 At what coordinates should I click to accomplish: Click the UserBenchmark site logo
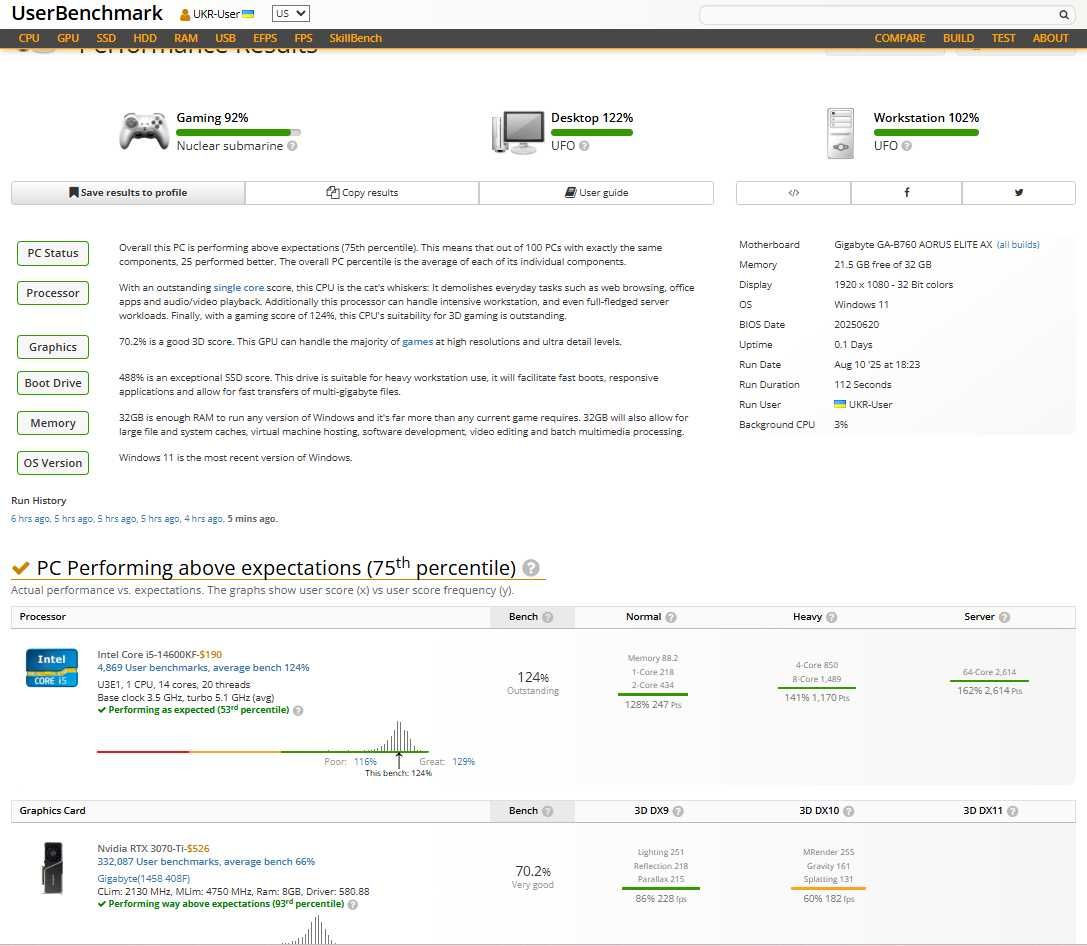coord(87,13)
